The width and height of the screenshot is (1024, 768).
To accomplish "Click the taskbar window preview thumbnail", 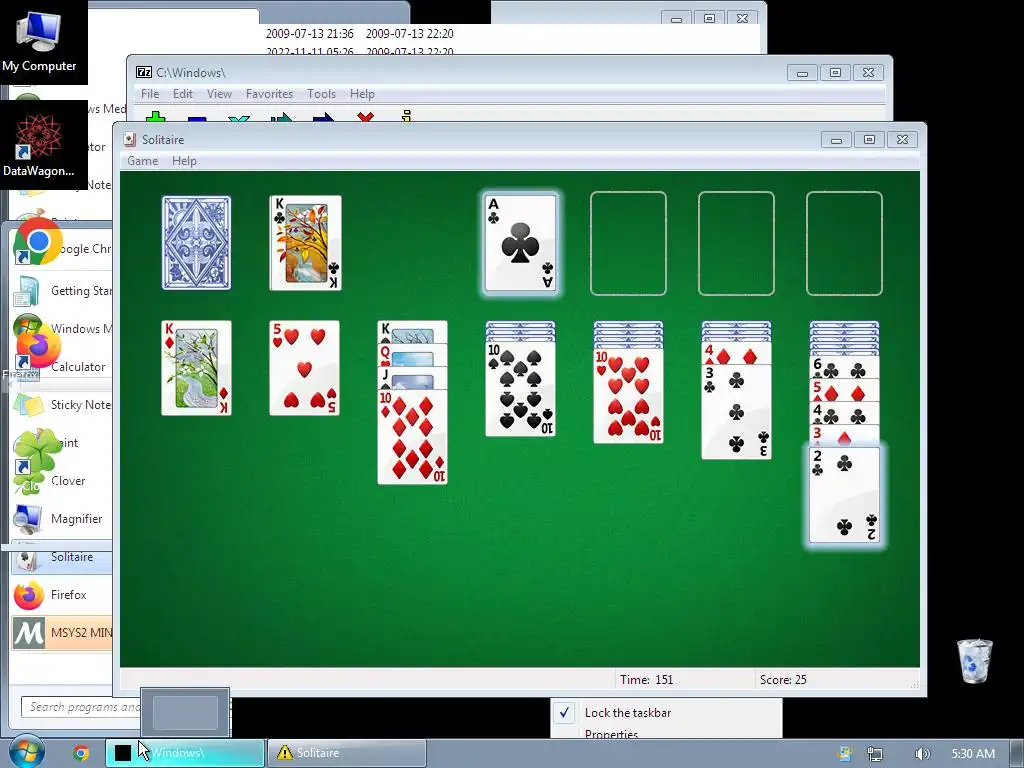I will pos(185,712).
